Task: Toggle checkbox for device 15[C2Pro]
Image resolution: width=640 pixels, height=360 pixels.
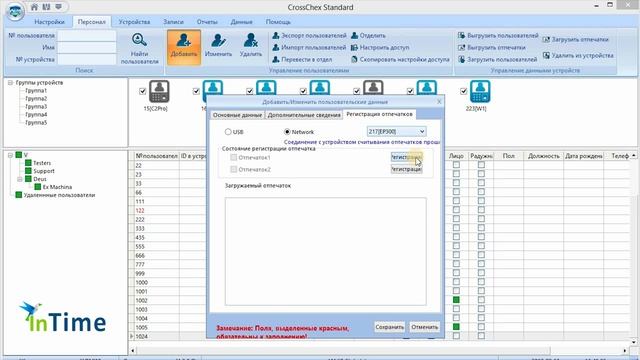Action: pos(142,91)
